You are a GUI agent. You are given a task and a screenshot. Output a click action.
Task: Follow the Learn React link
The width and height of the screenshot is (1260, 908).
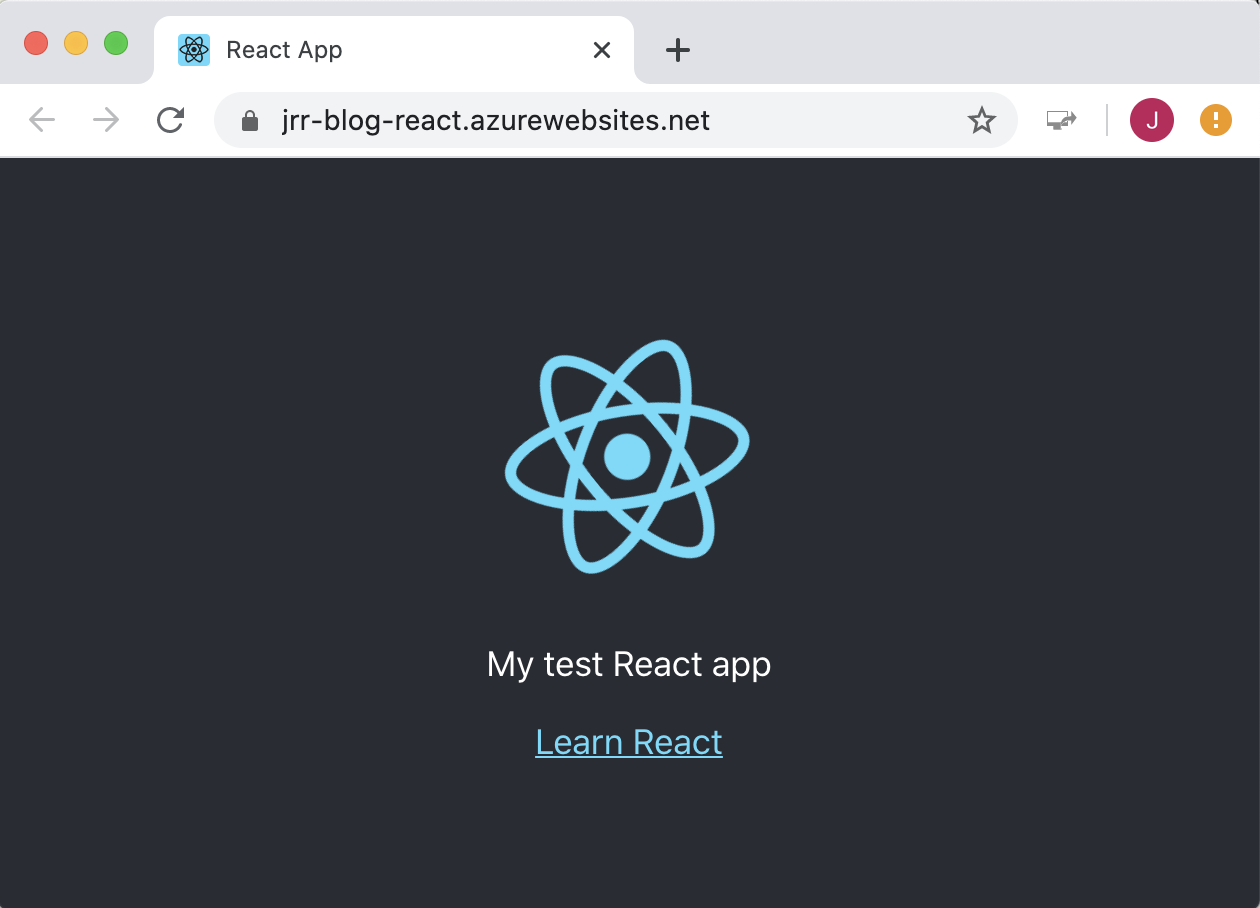coord(629,742)
